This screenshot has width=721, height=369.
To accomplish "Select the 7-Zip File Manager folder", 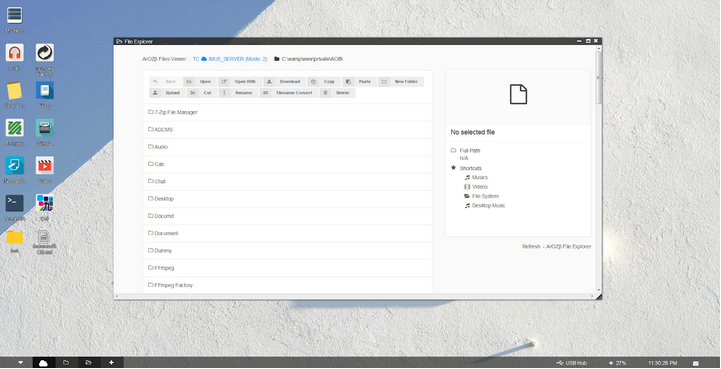I will click(287, 112).
